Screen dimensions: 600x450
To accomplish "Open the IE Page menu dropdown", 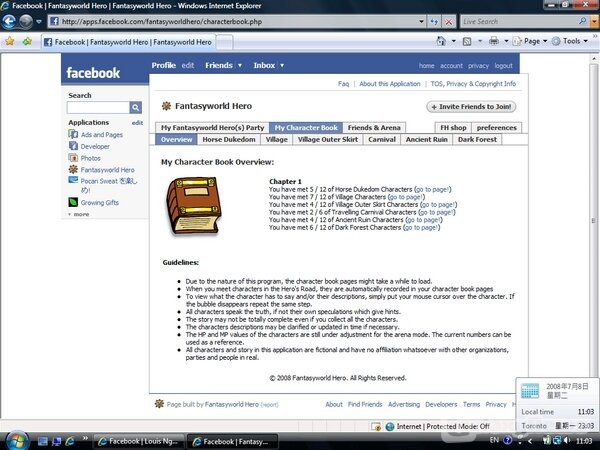I will click(533, 42).
